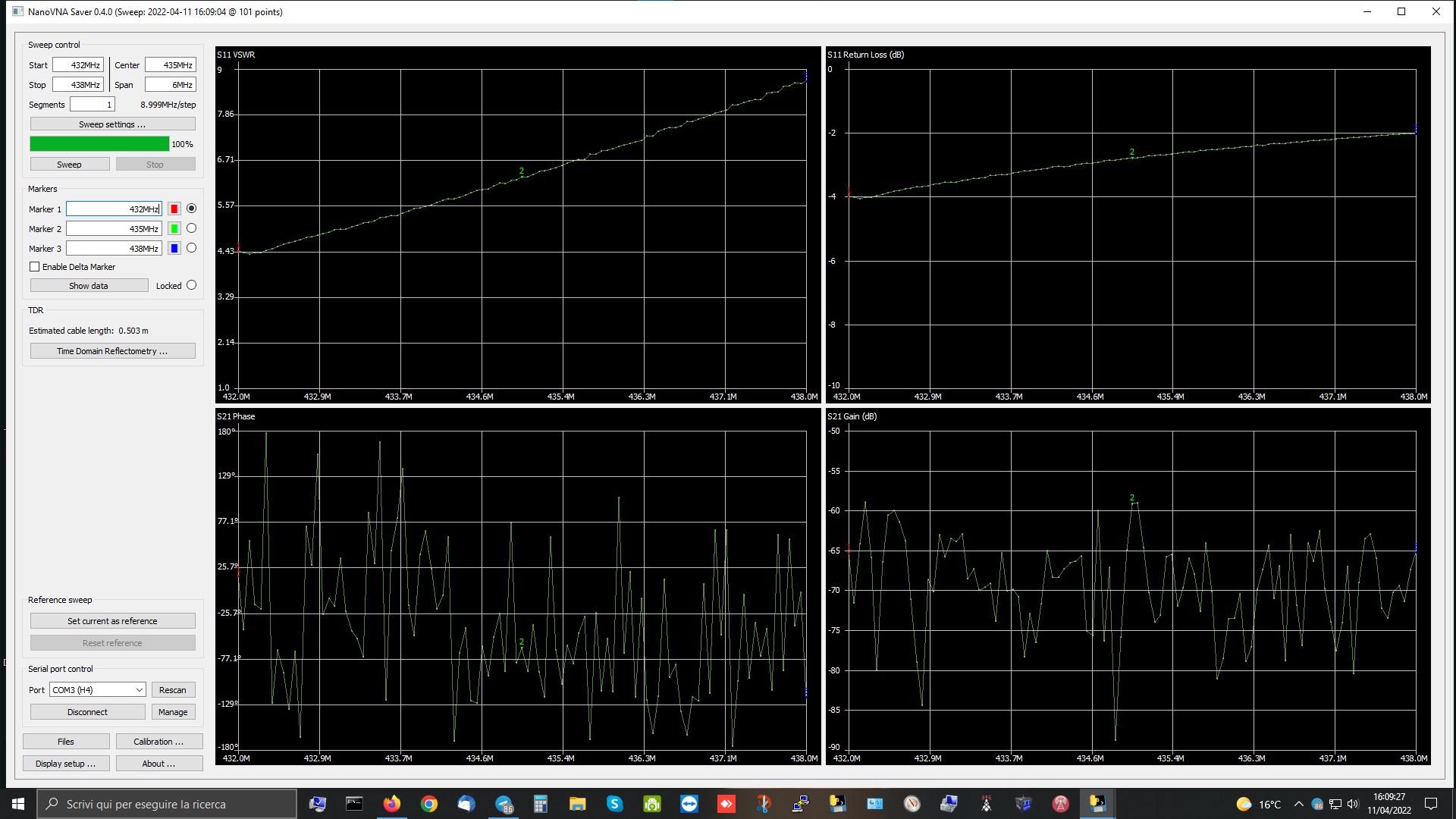Click marker 2 on S21 Gain chart
Image resolution: width=1456 pixels, height=819 pixels.
tap(1132, 499)
